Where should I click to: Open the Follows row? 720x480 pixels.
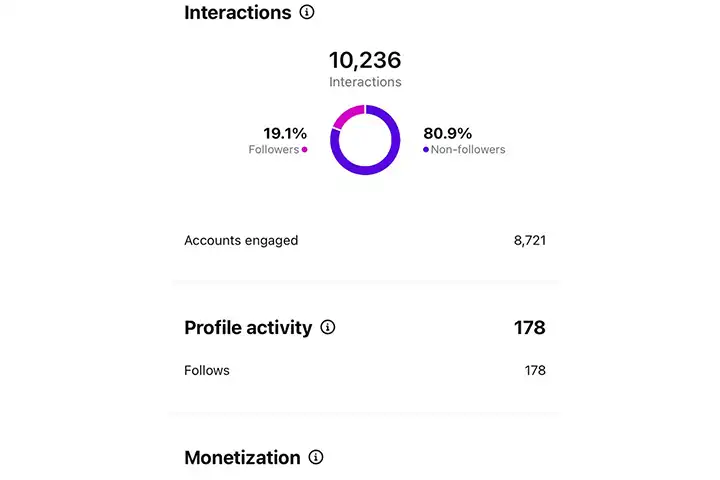(207, 370)
